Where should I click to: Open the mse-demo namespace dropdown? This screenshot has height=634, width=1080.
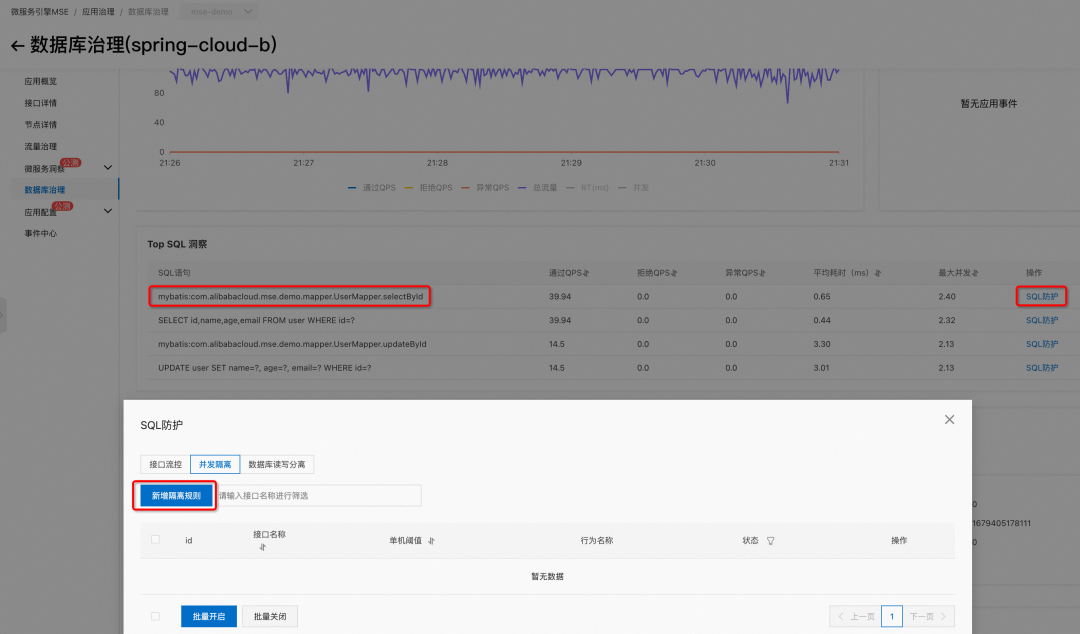coord(219,12)
